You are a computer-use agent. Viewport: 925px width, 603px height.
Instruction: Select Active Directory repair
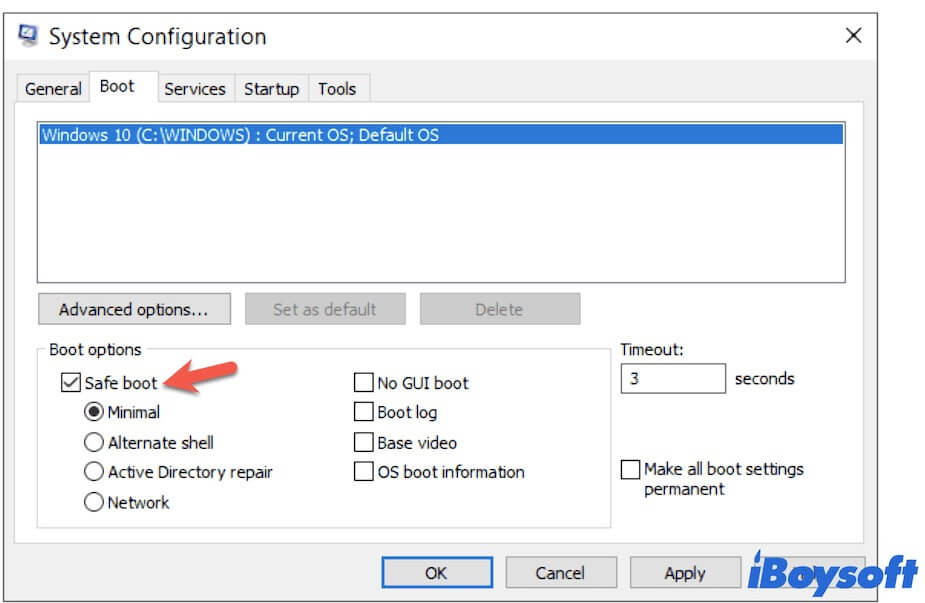click(94, 472)
